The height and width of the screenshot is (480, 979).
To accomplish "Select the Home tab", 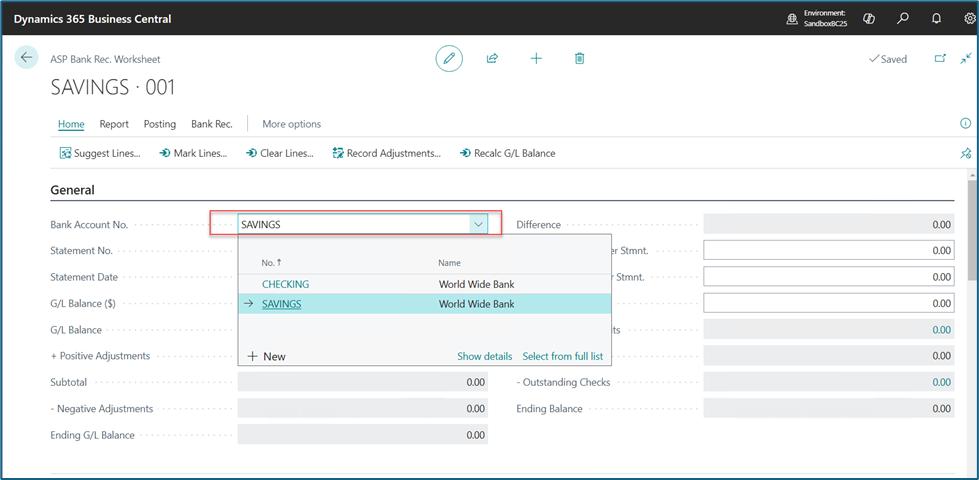I will pyautogui.click(x=71, y=124).
